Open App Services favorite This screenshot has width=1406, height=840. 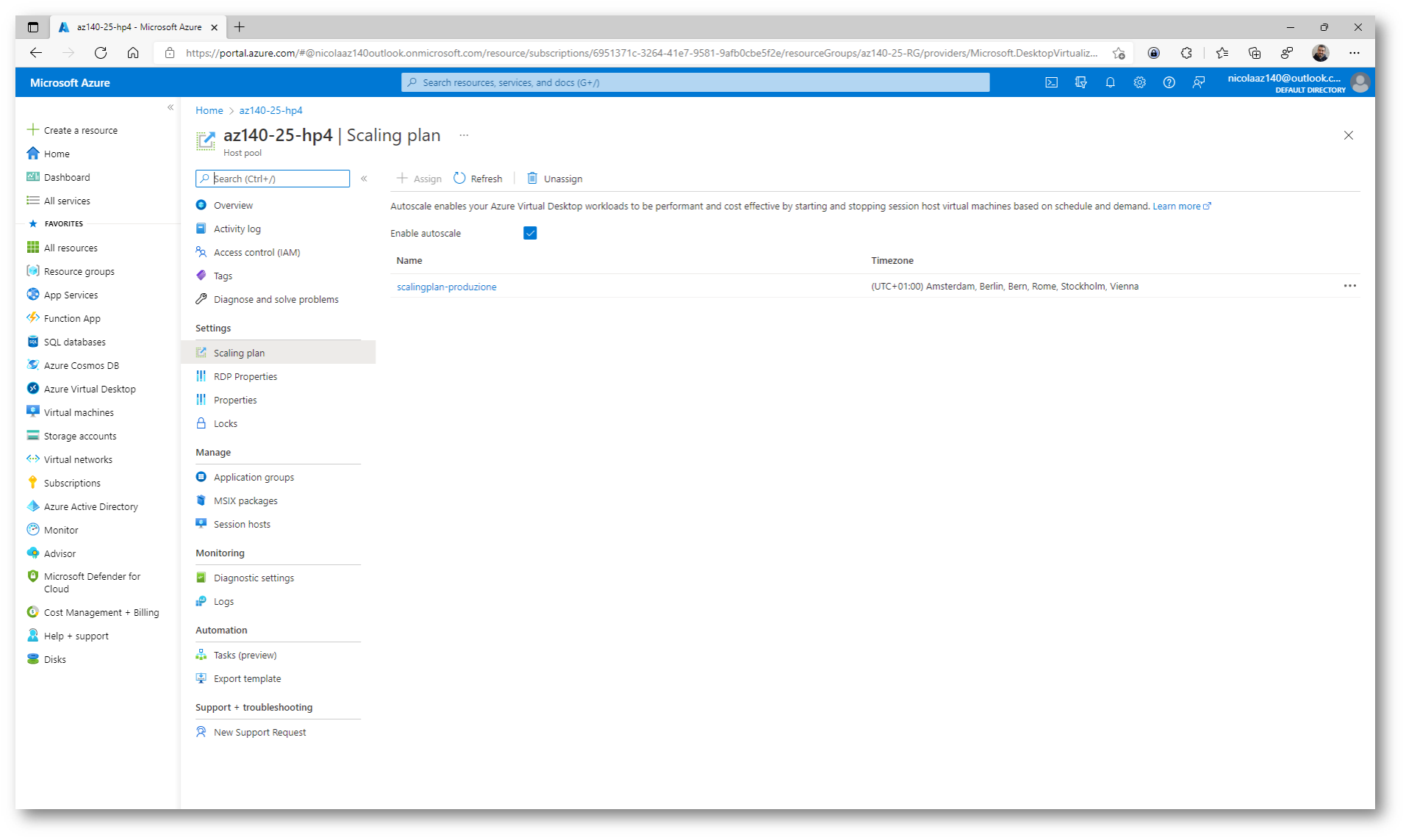tap(71, 295)
